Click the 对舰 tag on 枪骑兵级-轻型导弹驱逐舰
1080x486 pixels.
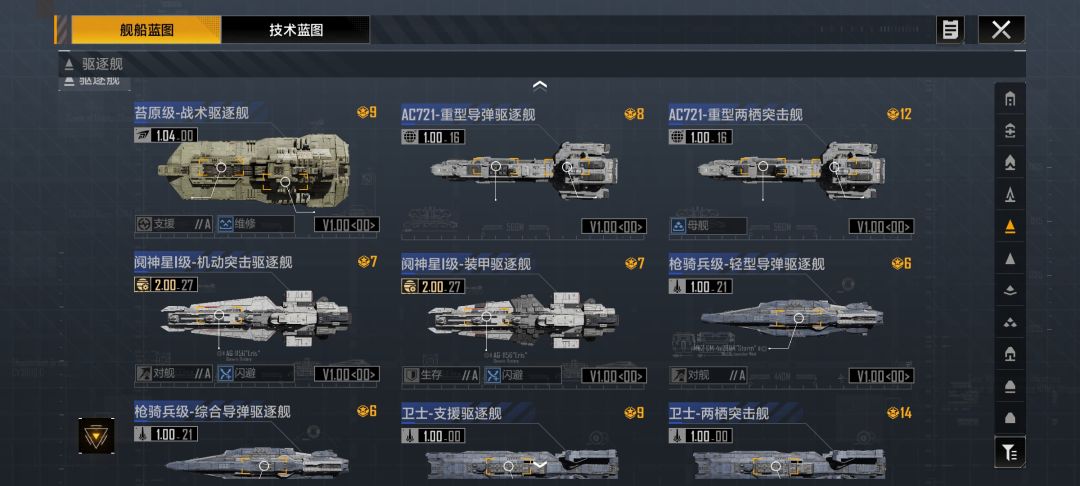707,375
